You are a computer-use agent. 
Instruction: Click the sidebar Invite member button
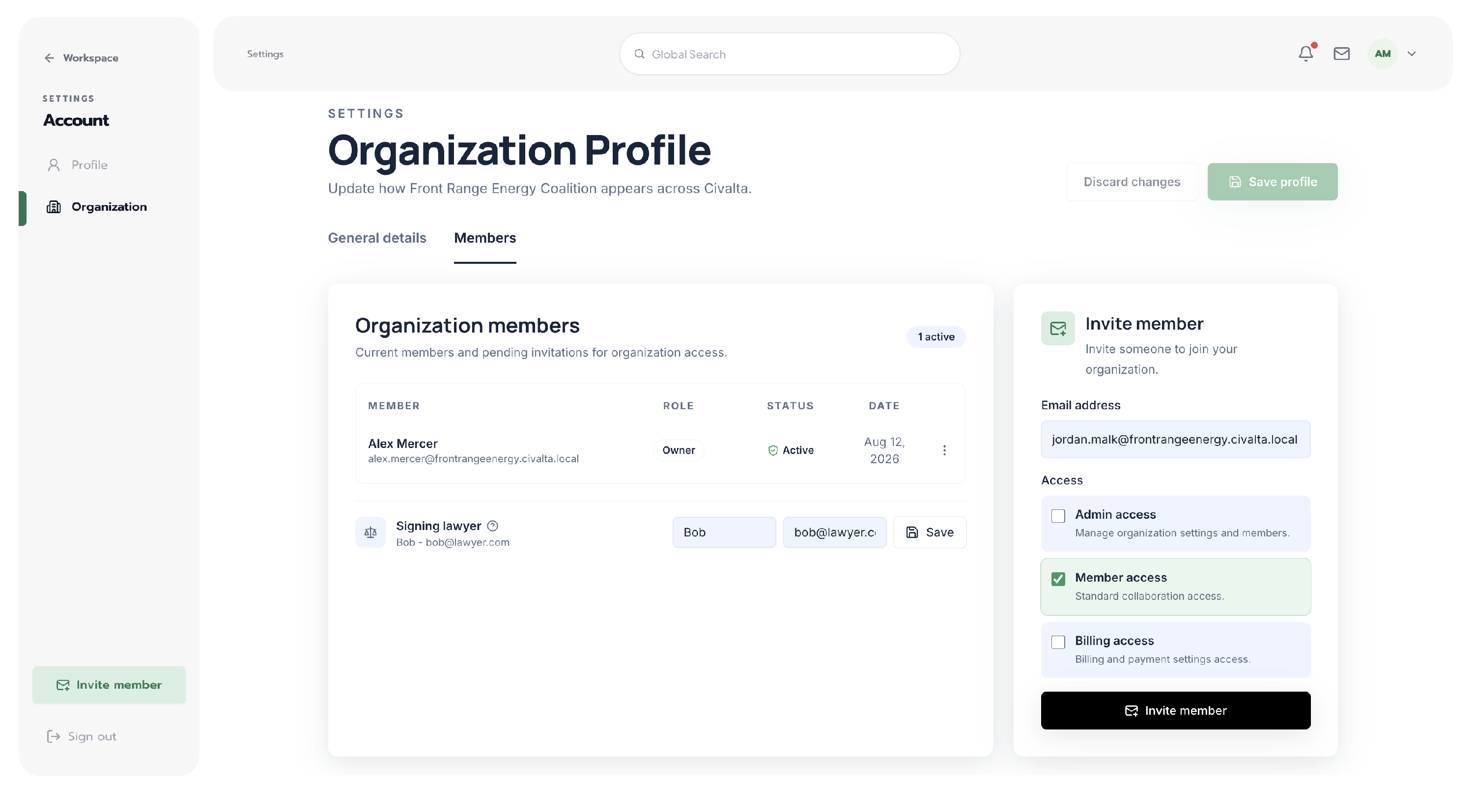click(109, 684)
